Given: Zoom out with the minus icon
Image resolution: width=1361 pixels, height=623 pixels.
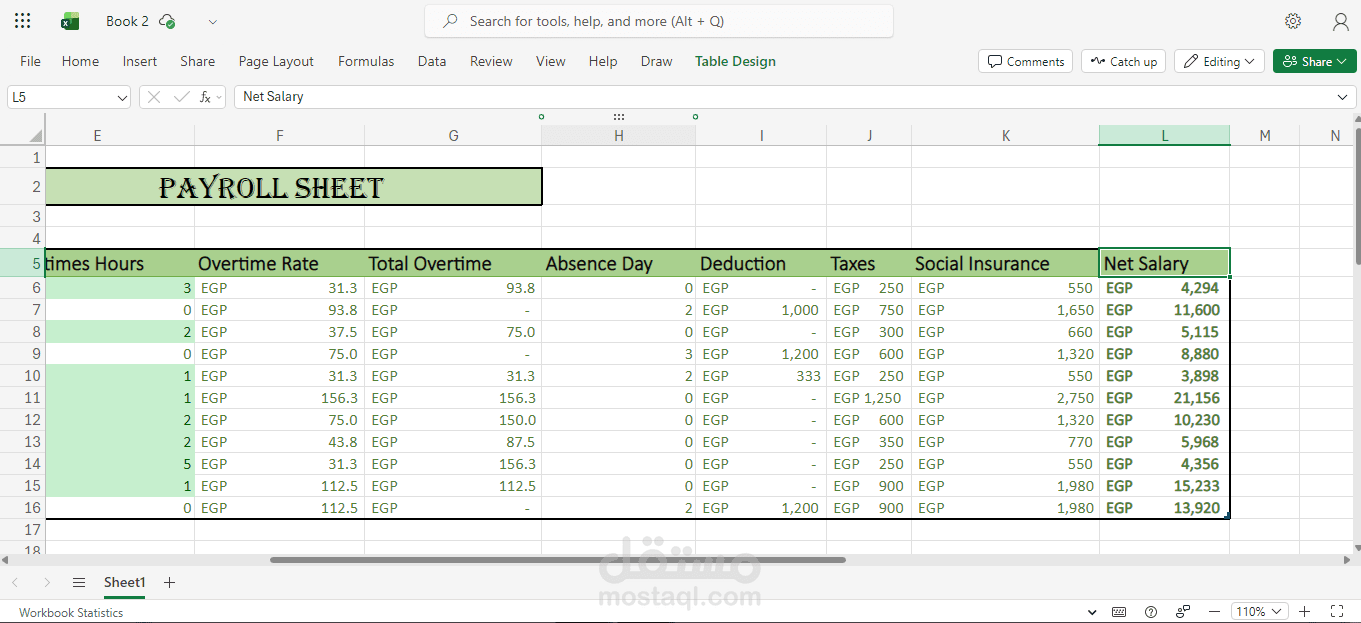Looking at the screenshot, I should 1214,611.
